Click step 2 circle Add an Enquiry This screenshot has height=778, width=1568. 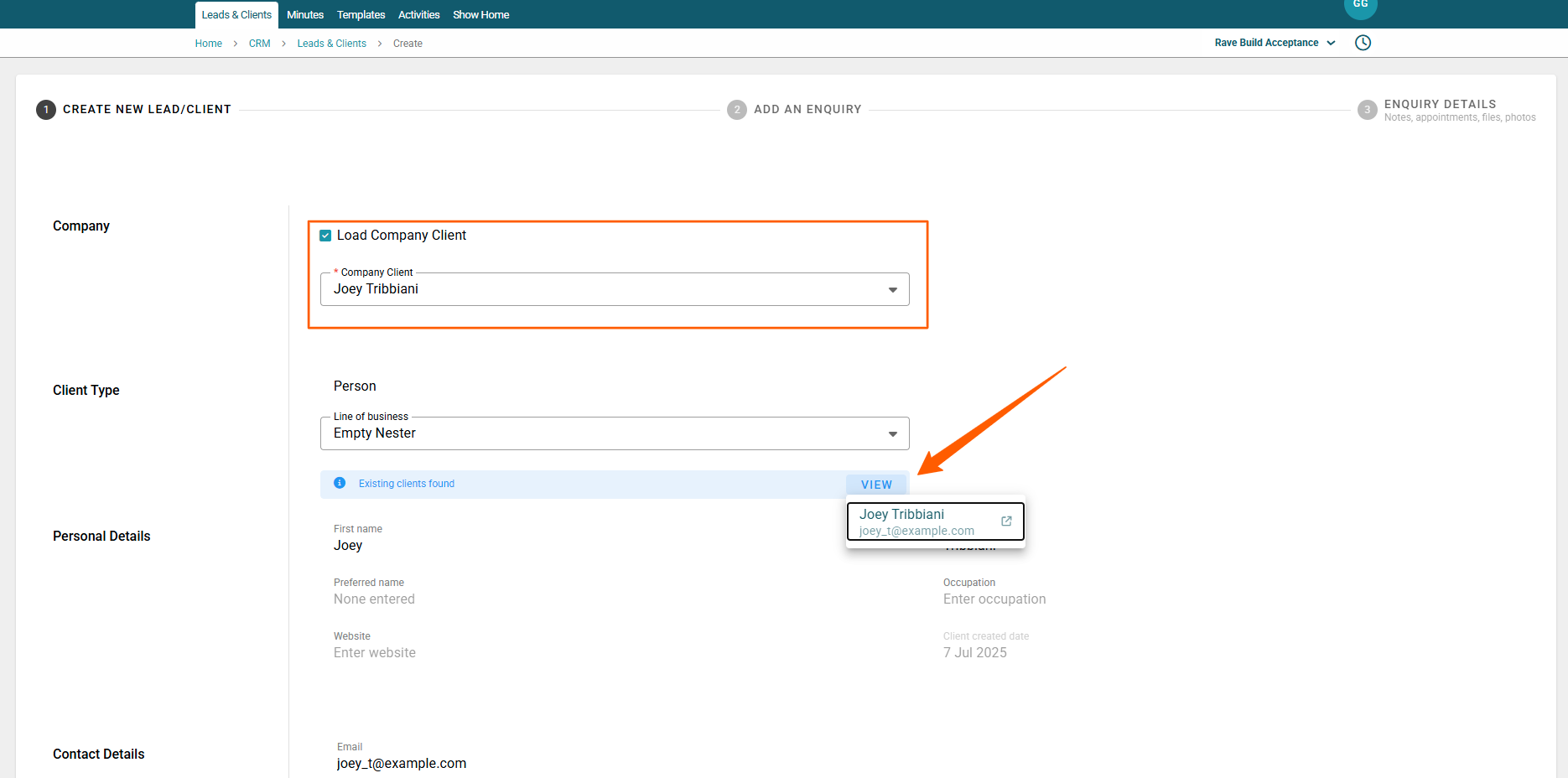[737, 110]
